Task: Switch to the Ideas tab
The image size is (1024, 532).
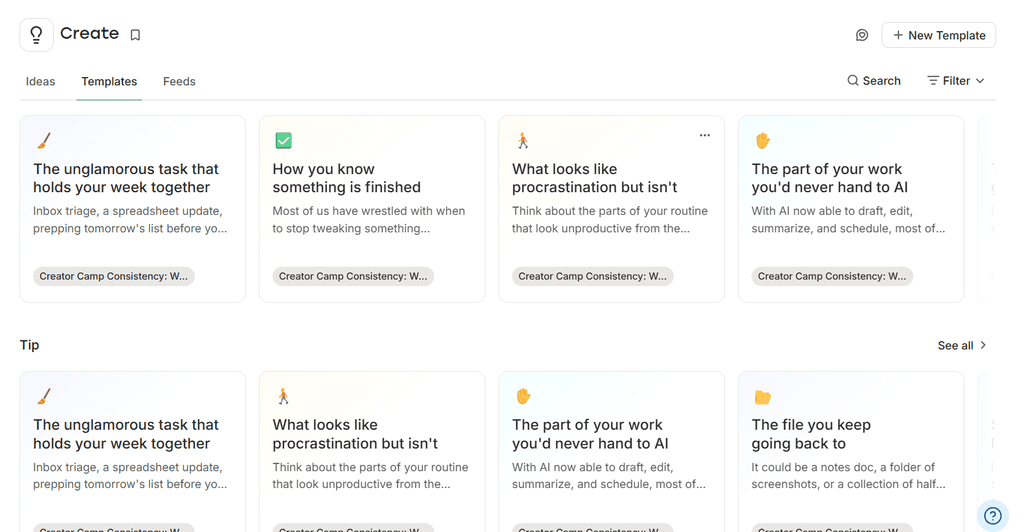Action: click(x=40, y=82)
